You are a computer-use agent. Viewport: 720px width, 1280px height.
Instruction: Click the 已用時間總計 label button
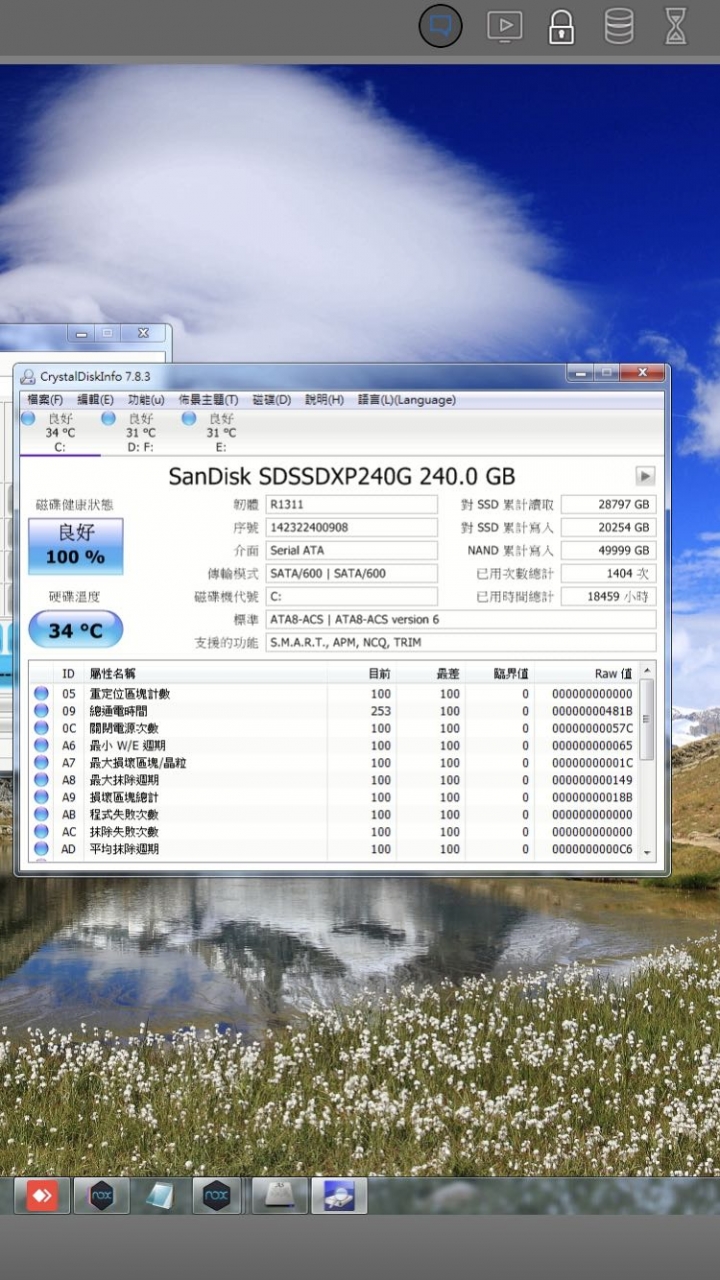[x=515, y=596]
